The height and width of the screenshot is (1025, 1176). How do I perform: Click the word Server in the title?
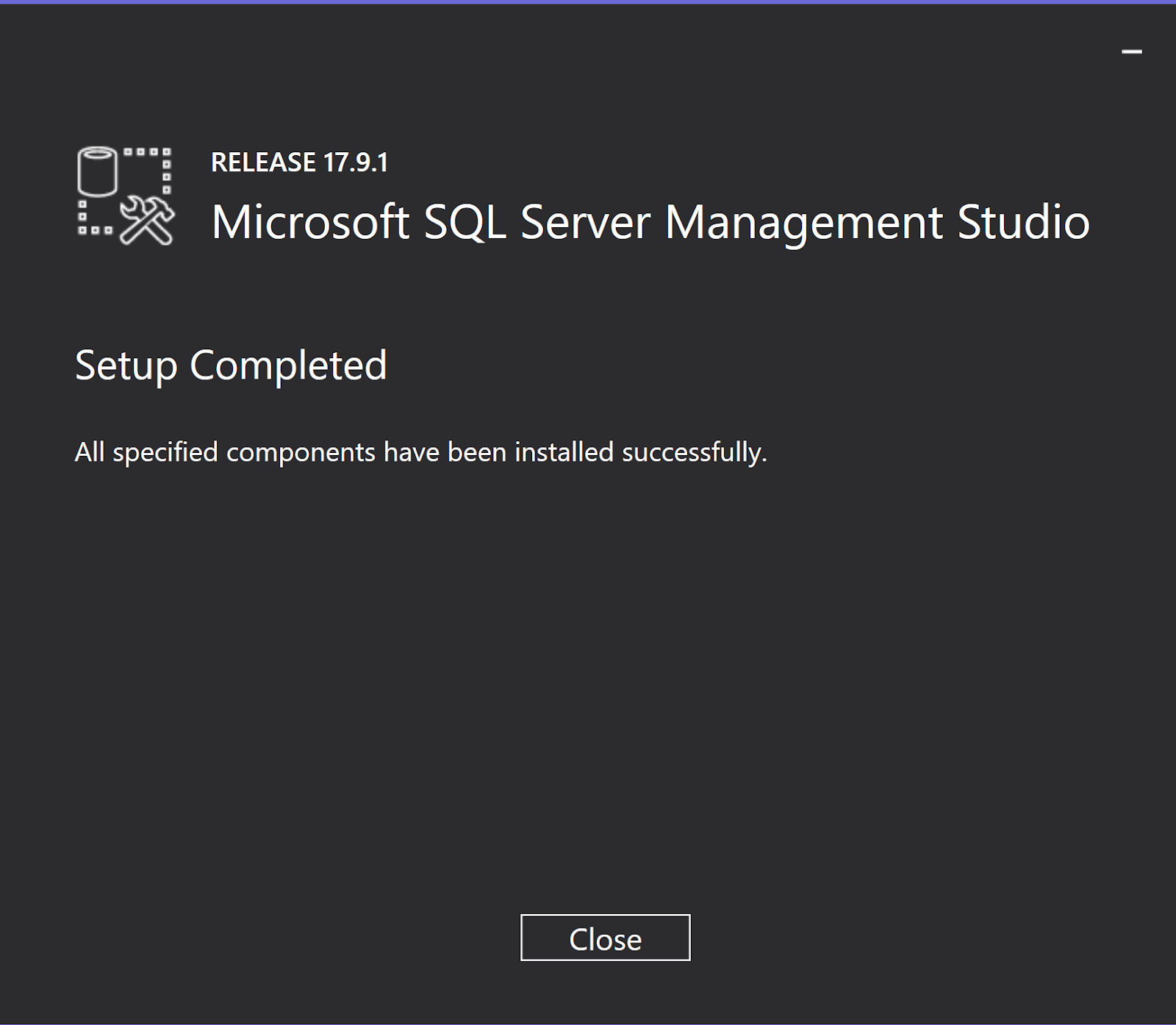(585, 222)
